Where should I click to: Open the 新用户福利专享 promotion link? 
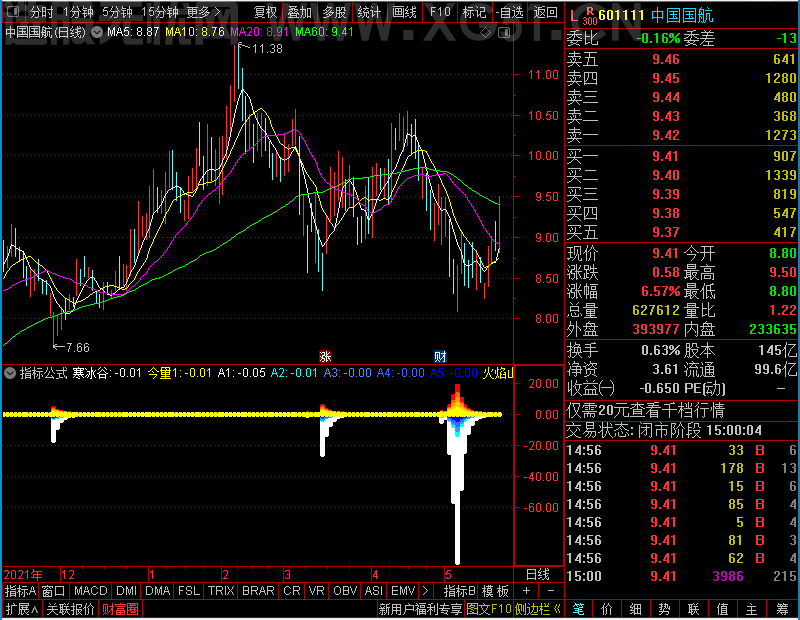420,609
